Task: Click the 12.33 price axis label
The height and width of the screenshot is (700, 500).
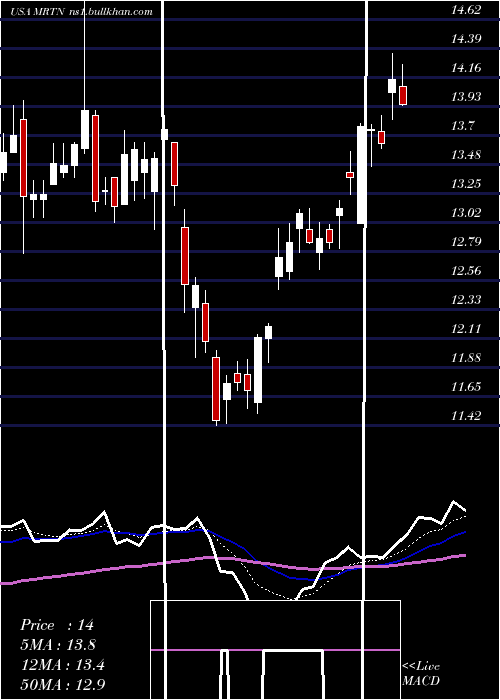Action: (466, 300)
